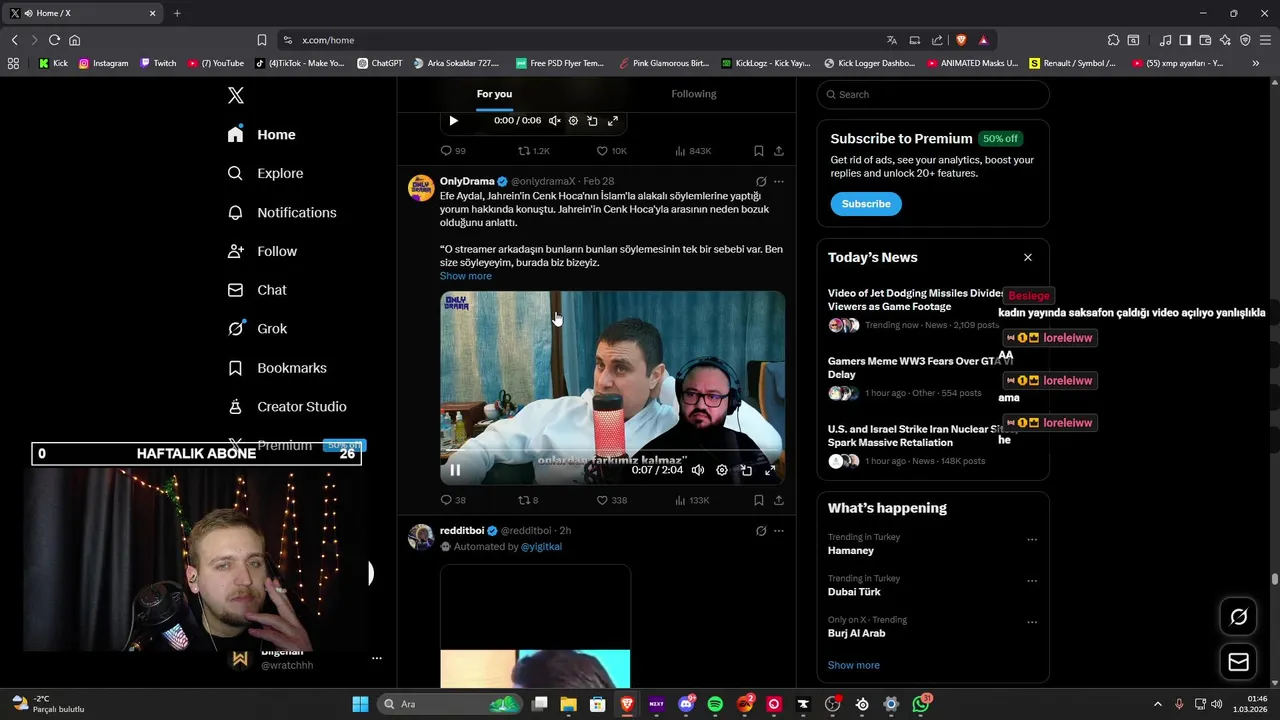Click the X logo in sidebar
Viewport: 1280px width, 720px height.
click(236, 95)
